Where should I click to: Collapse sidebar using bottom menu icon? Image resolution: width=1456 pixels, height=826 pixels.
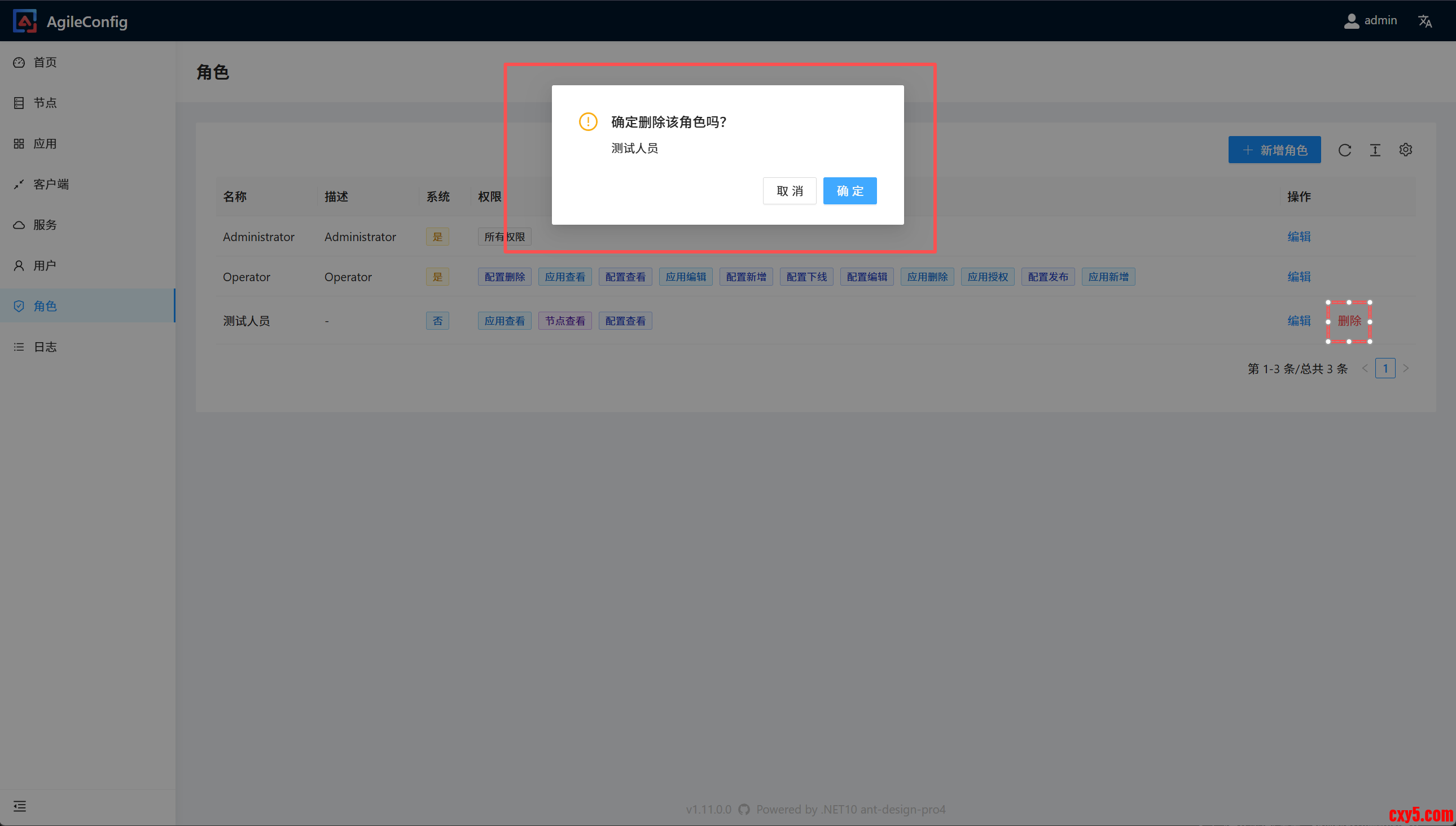click(20, 806)
